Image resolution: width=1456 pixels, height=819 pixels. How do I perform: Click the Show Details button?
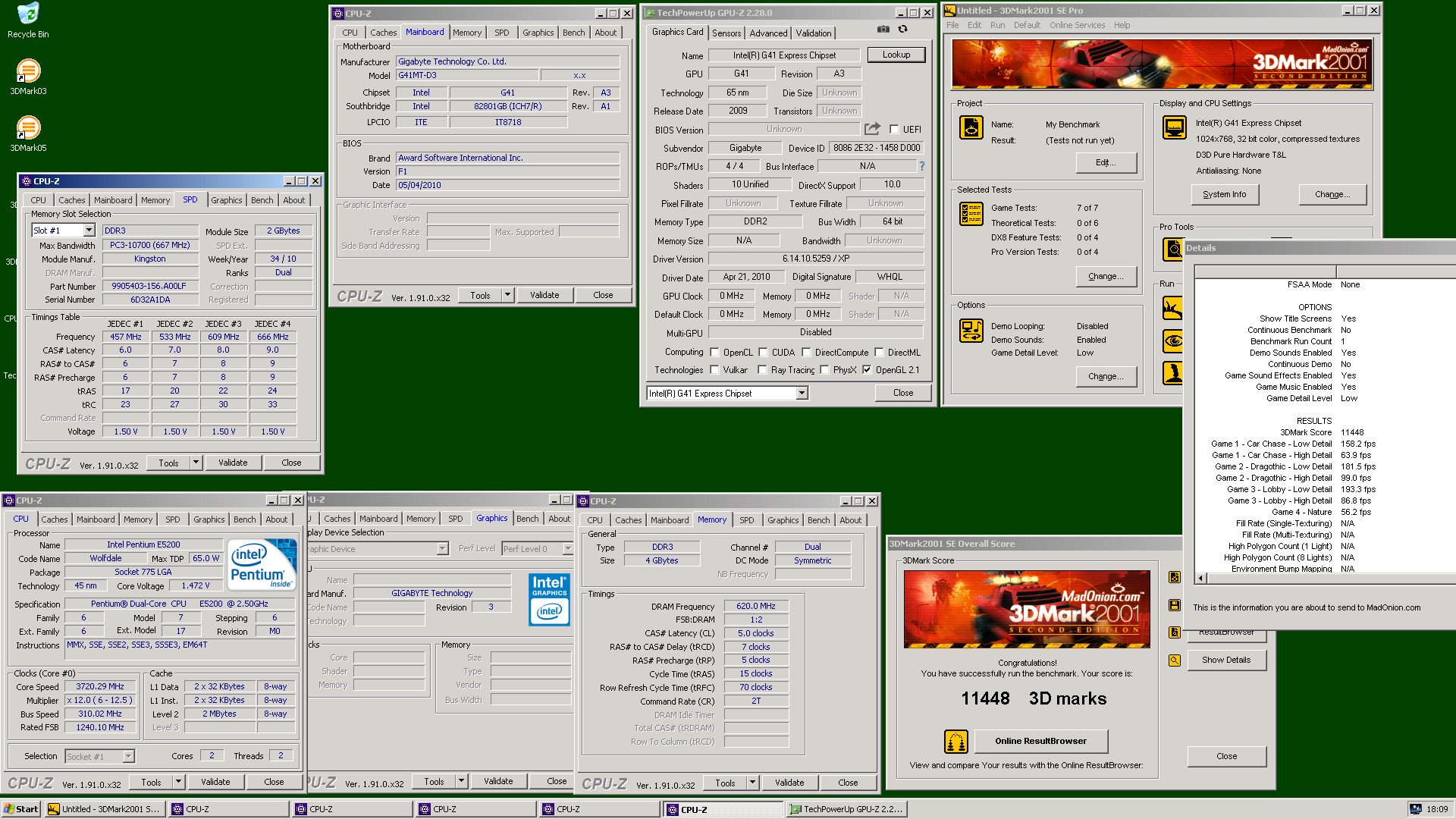point(1226,661)
